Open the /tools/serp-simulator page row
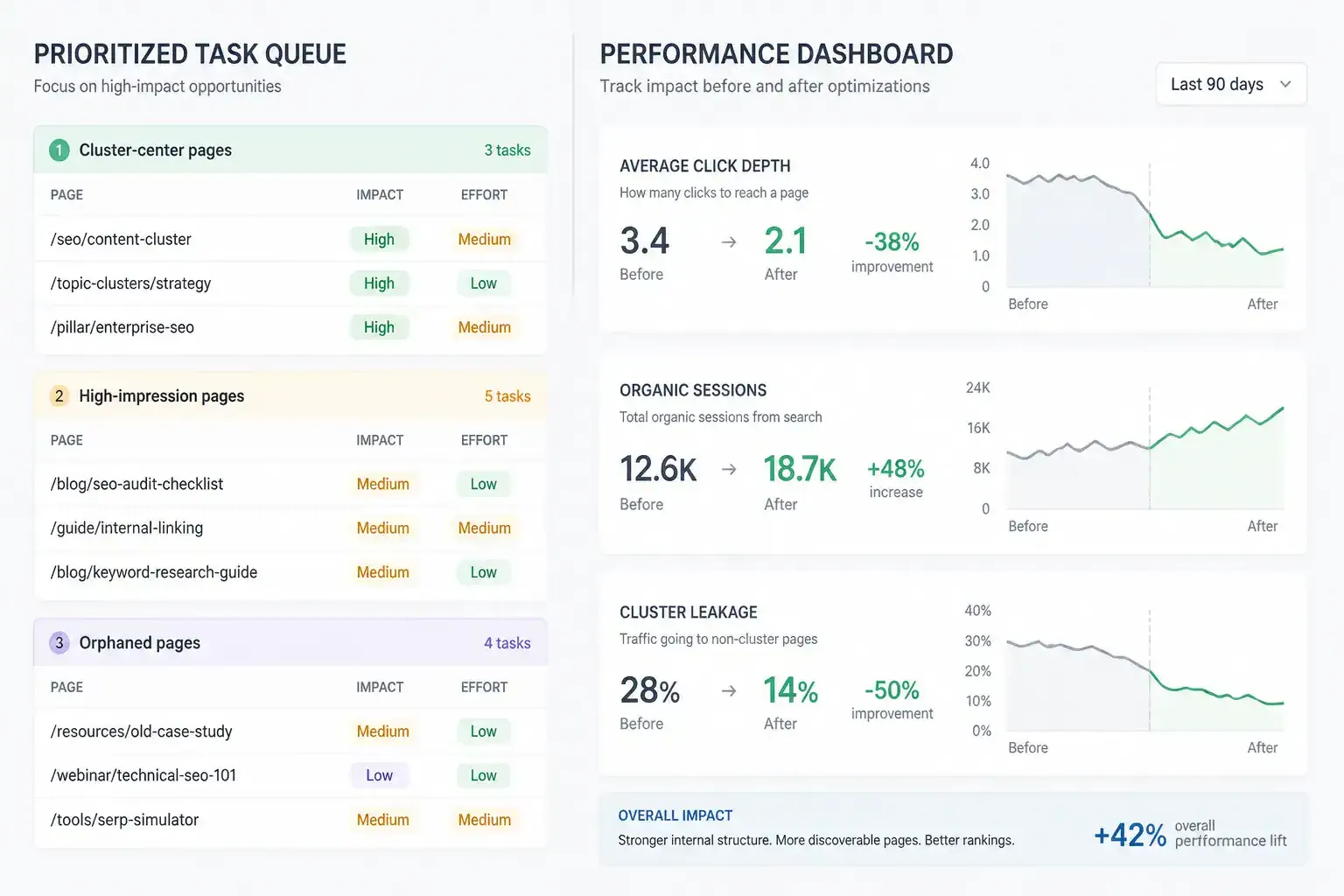 click(290, 820)
